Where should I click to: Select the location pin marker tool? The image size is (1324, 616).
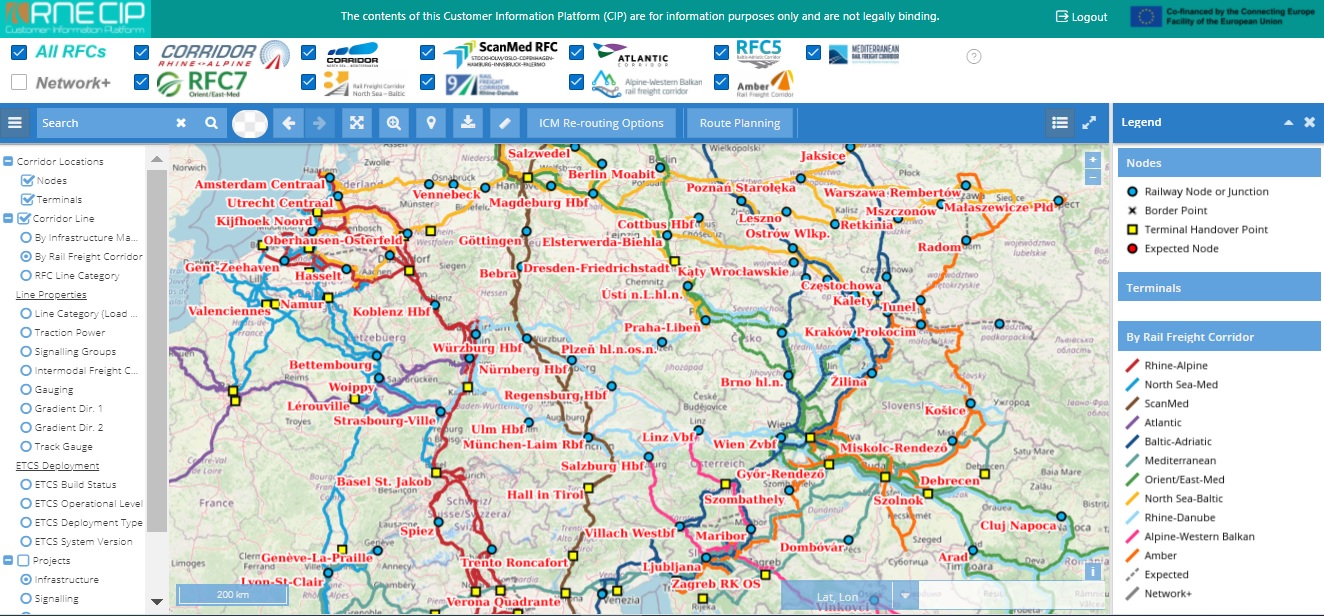[431, 123]
